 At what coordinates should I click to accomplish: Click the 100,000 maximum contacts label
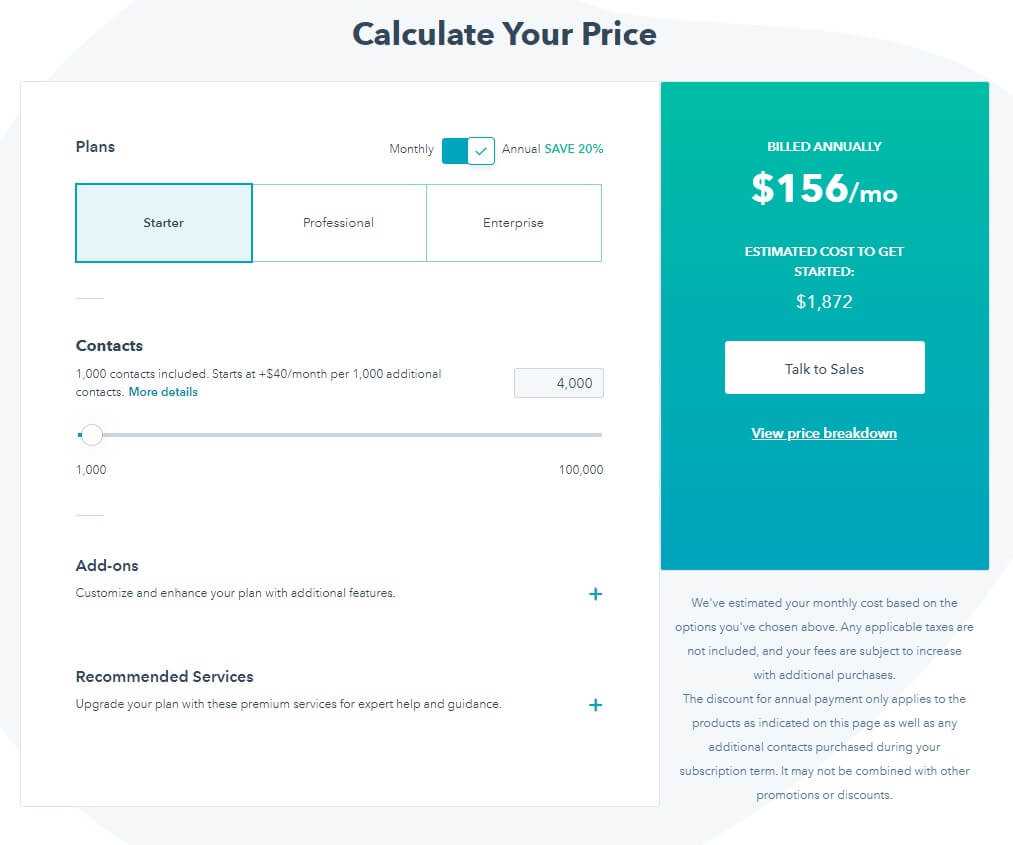[x=581, y=470]
